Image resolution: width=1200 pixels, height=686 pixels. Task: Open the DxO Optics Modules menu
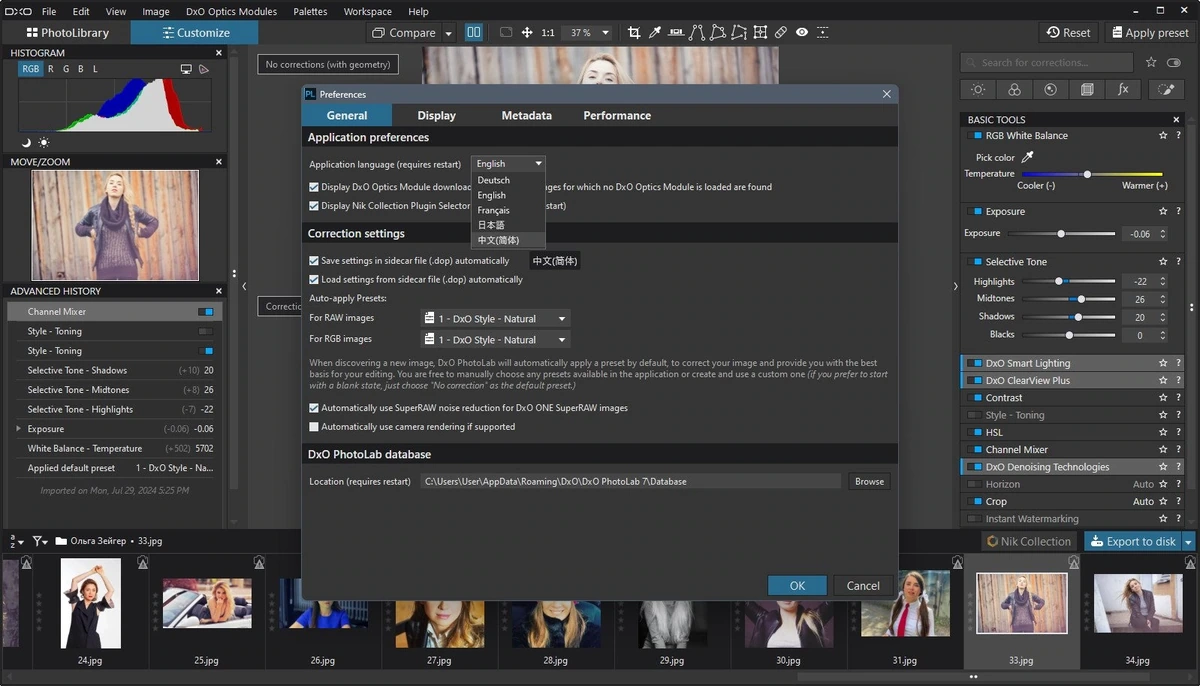tap(231, 11)
